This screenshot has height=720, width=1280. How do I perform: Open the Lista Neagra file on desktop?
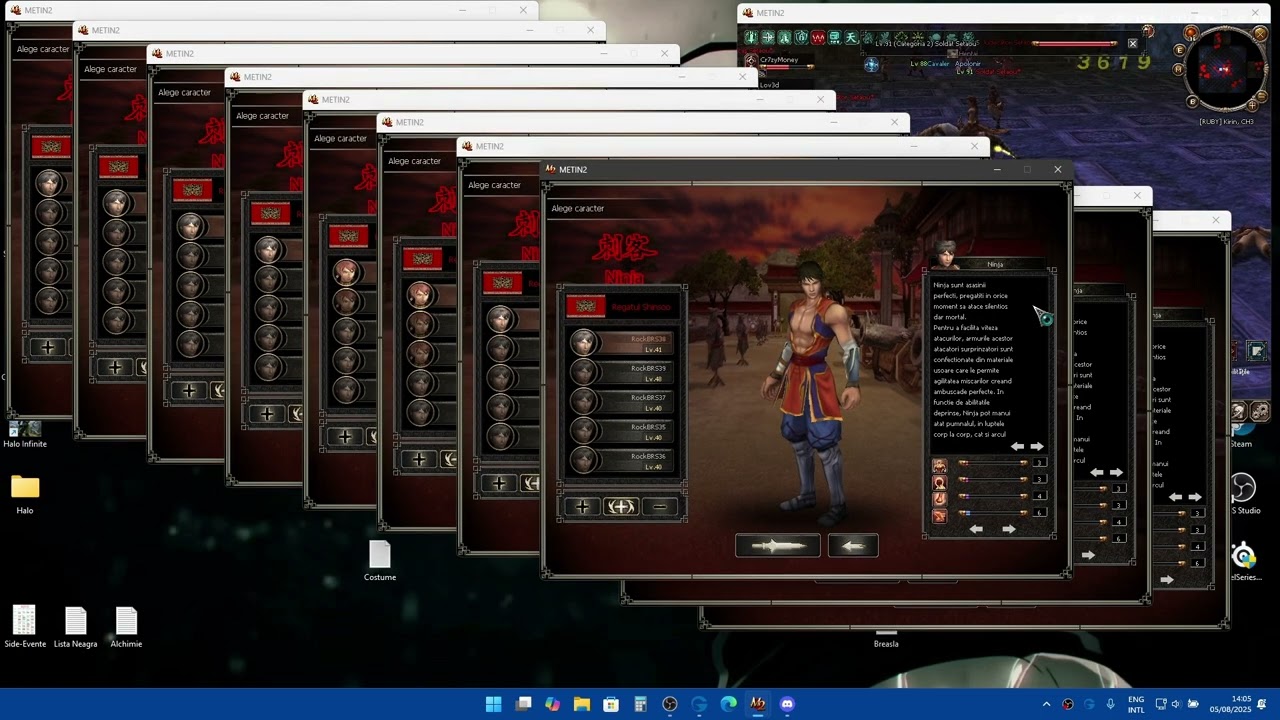coord(76,627)
